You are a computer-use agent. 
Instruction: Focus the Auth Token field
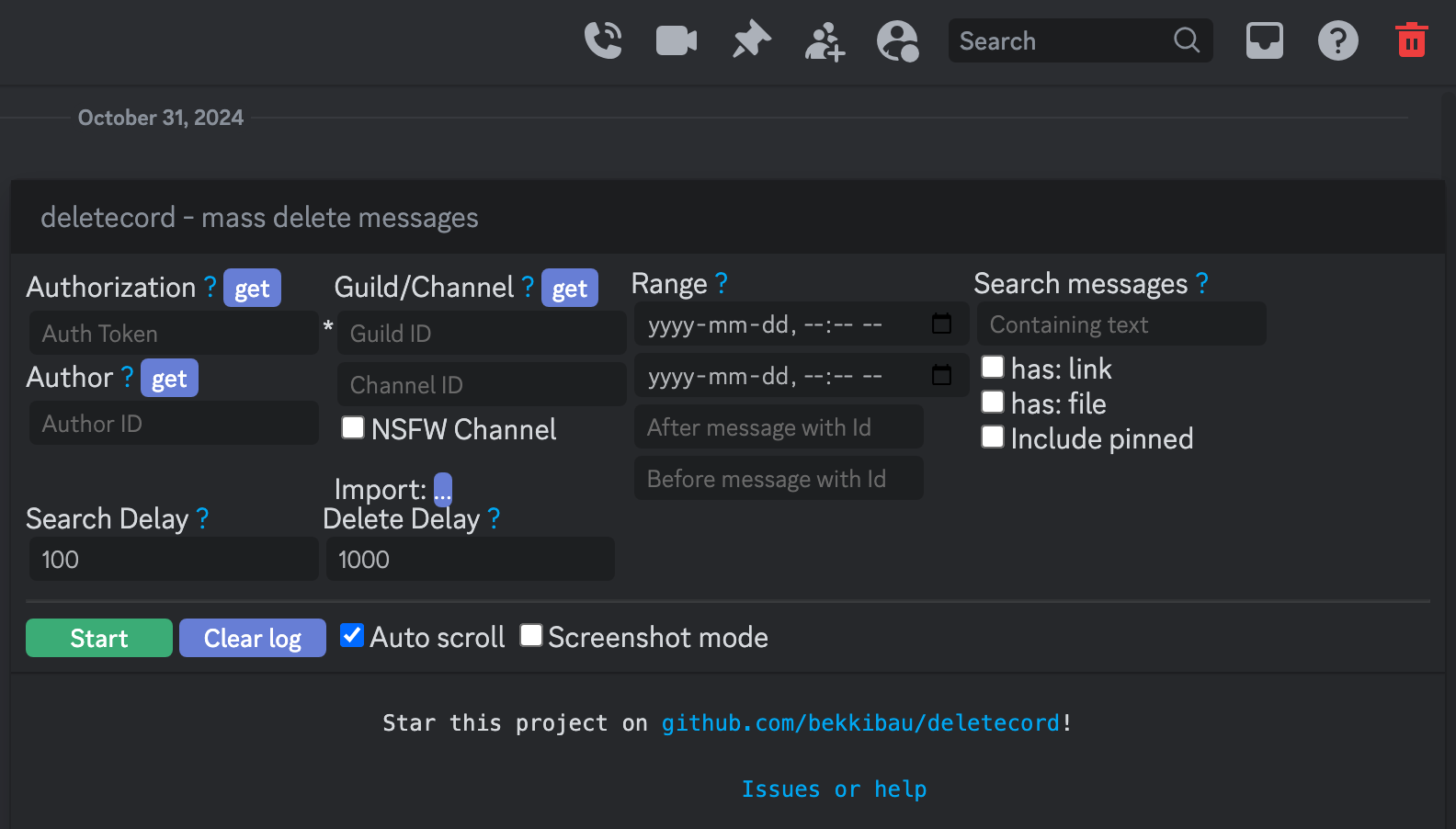pyautogui.click(x=174, y=333)
